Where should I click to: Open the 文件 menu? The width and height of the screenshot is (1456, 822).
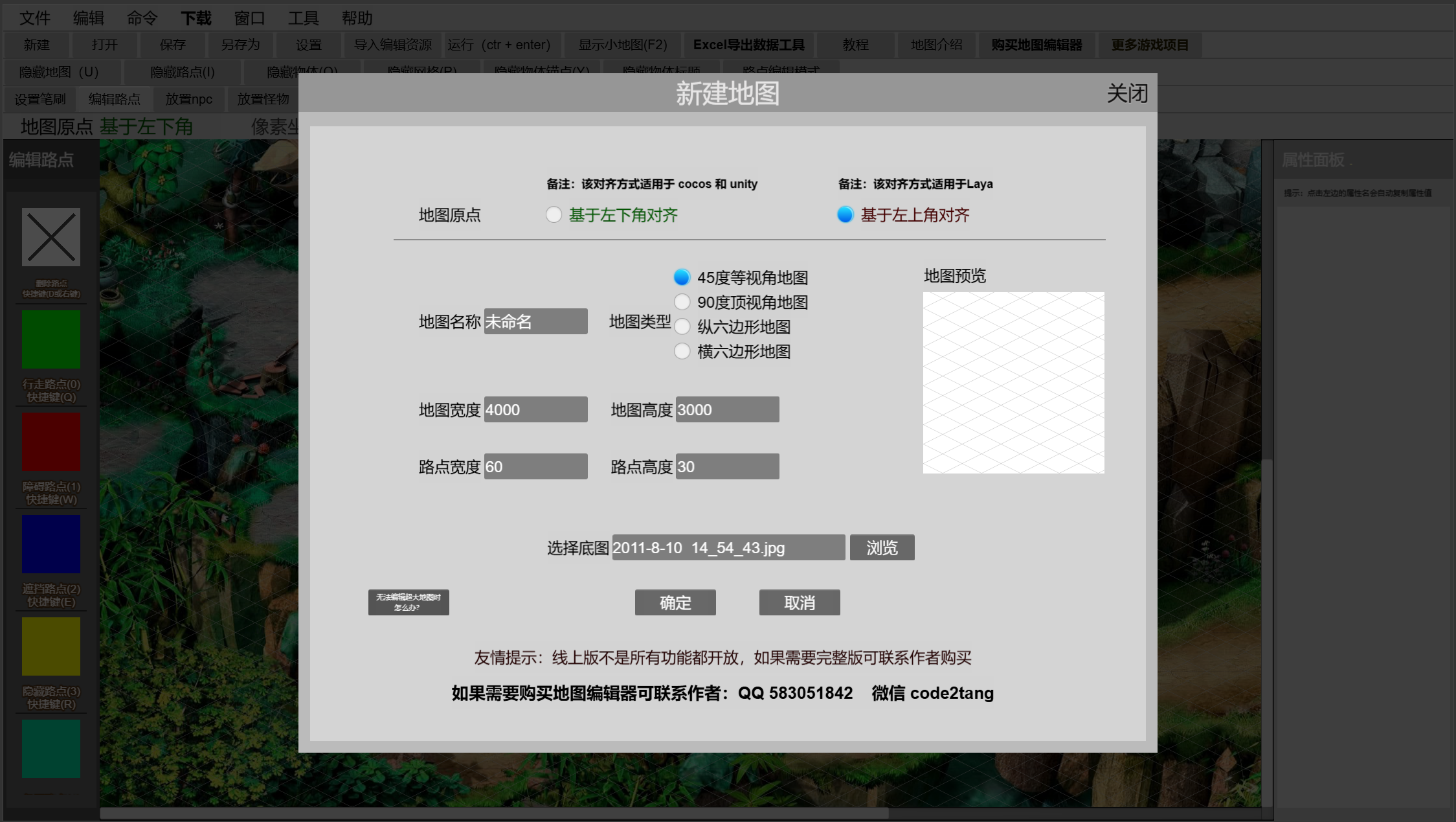point(34,18)
